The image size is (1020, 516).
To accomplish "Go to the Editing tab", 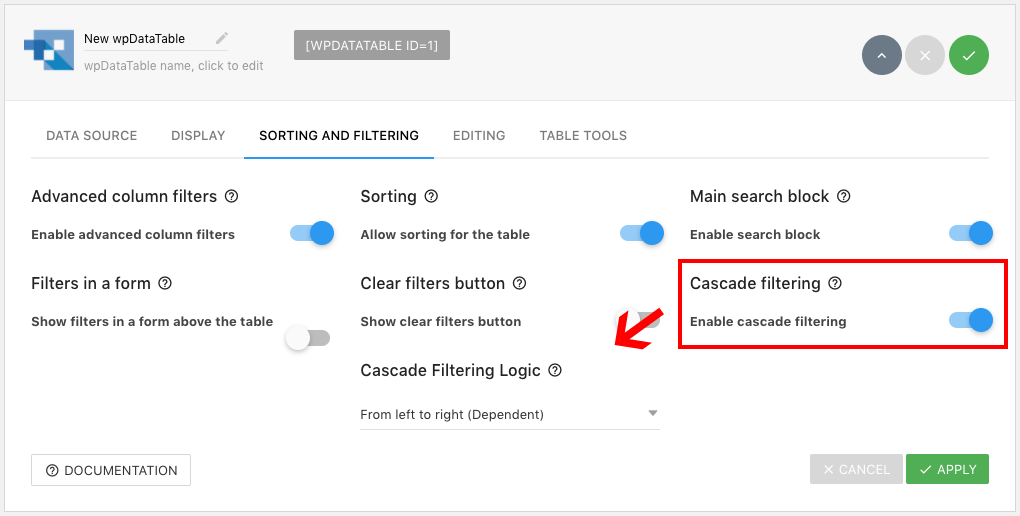I will click(479, 135).
